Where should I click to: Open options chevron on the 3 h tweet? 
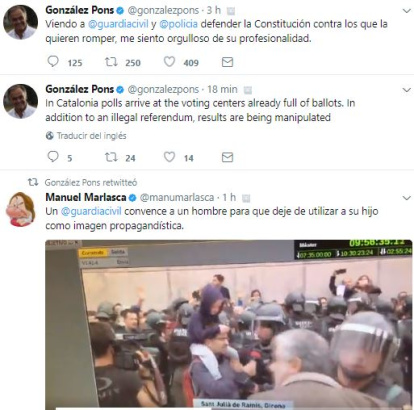407,11
